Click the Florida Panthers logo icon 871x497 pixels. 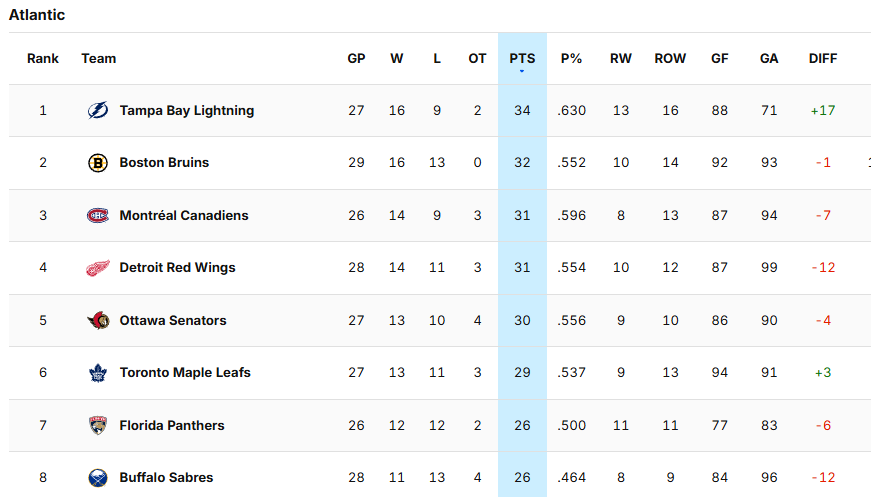pos(98,426)
